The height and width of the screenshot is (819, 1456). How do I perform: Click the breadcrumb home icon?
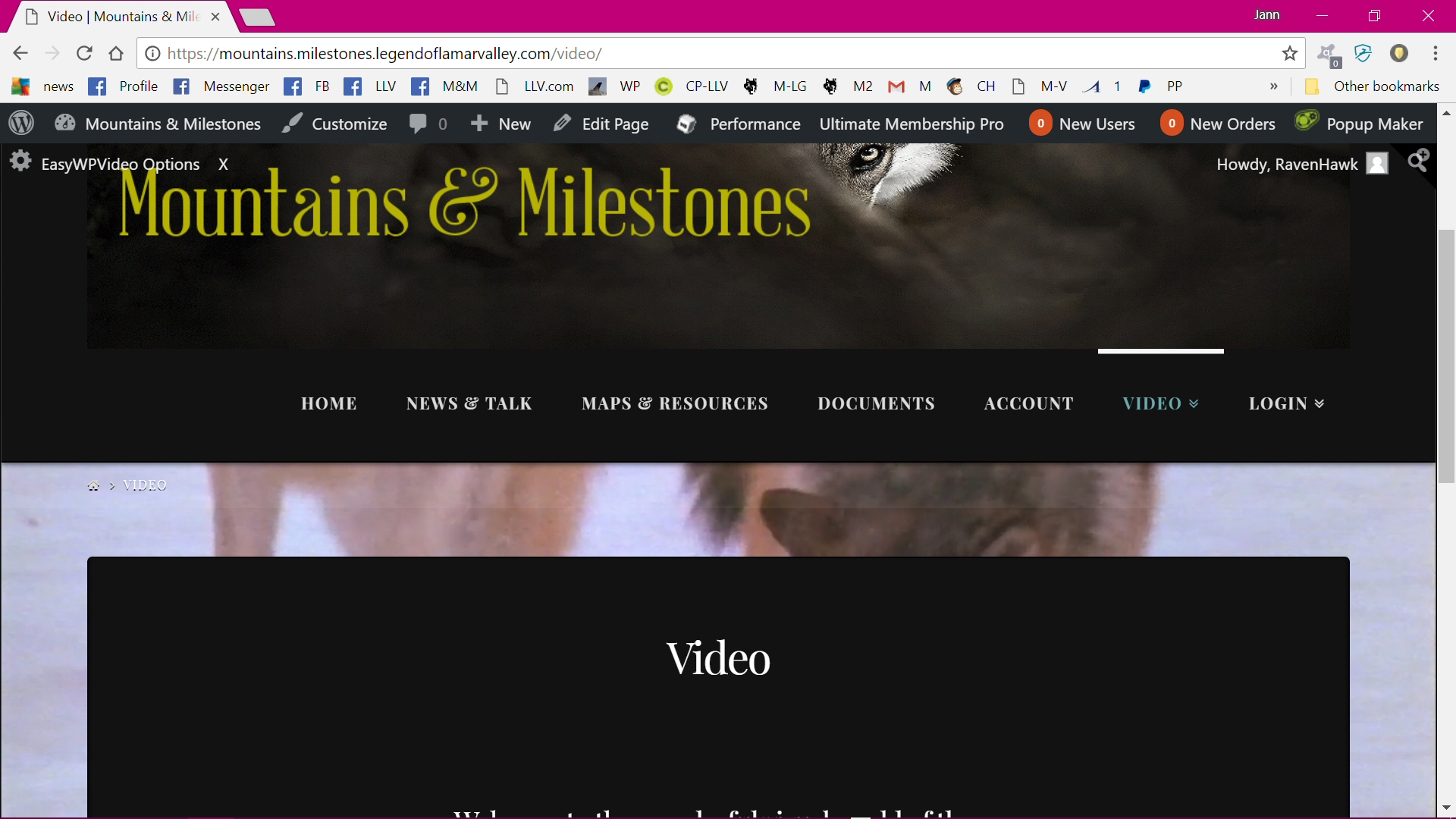tap(93, 486)
